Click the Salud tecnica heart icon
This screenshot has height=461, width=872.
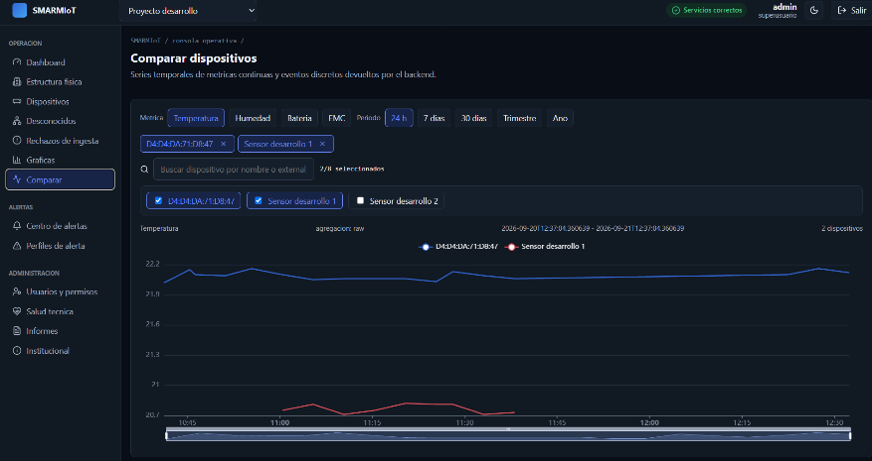click(x=17, y=311)
